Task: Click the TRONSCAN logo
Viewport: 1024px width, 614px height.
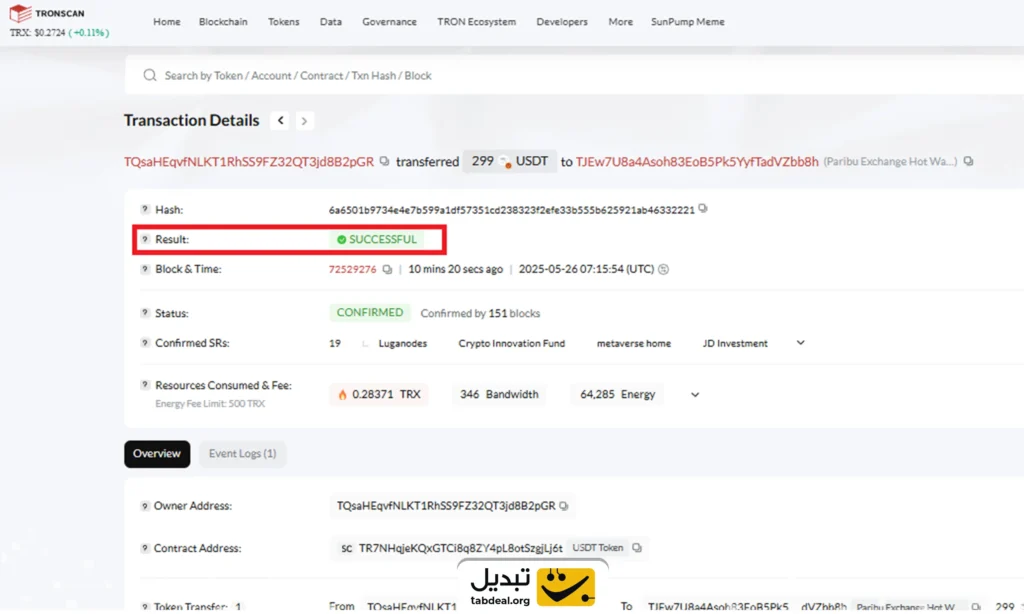Action: (46, 13)
